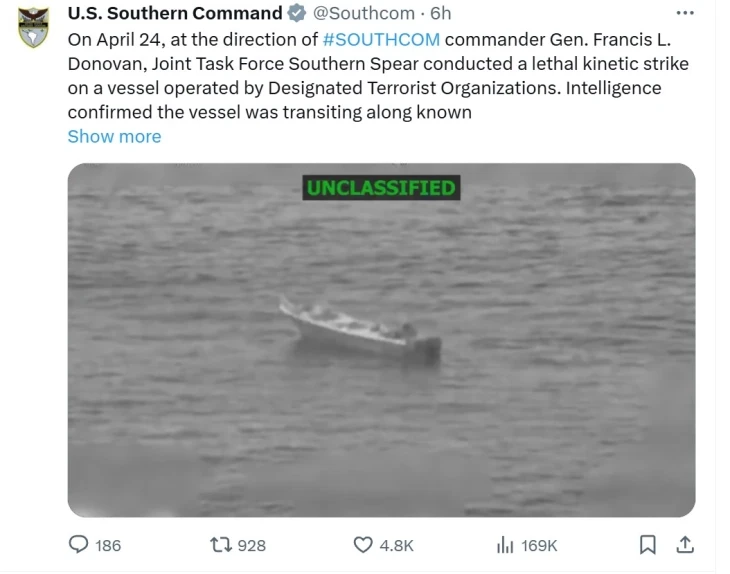Image resolution: width=730 pixels, height=574 pixels.
Task: Click the 4.8K likes count
Action: click(397, 545)
